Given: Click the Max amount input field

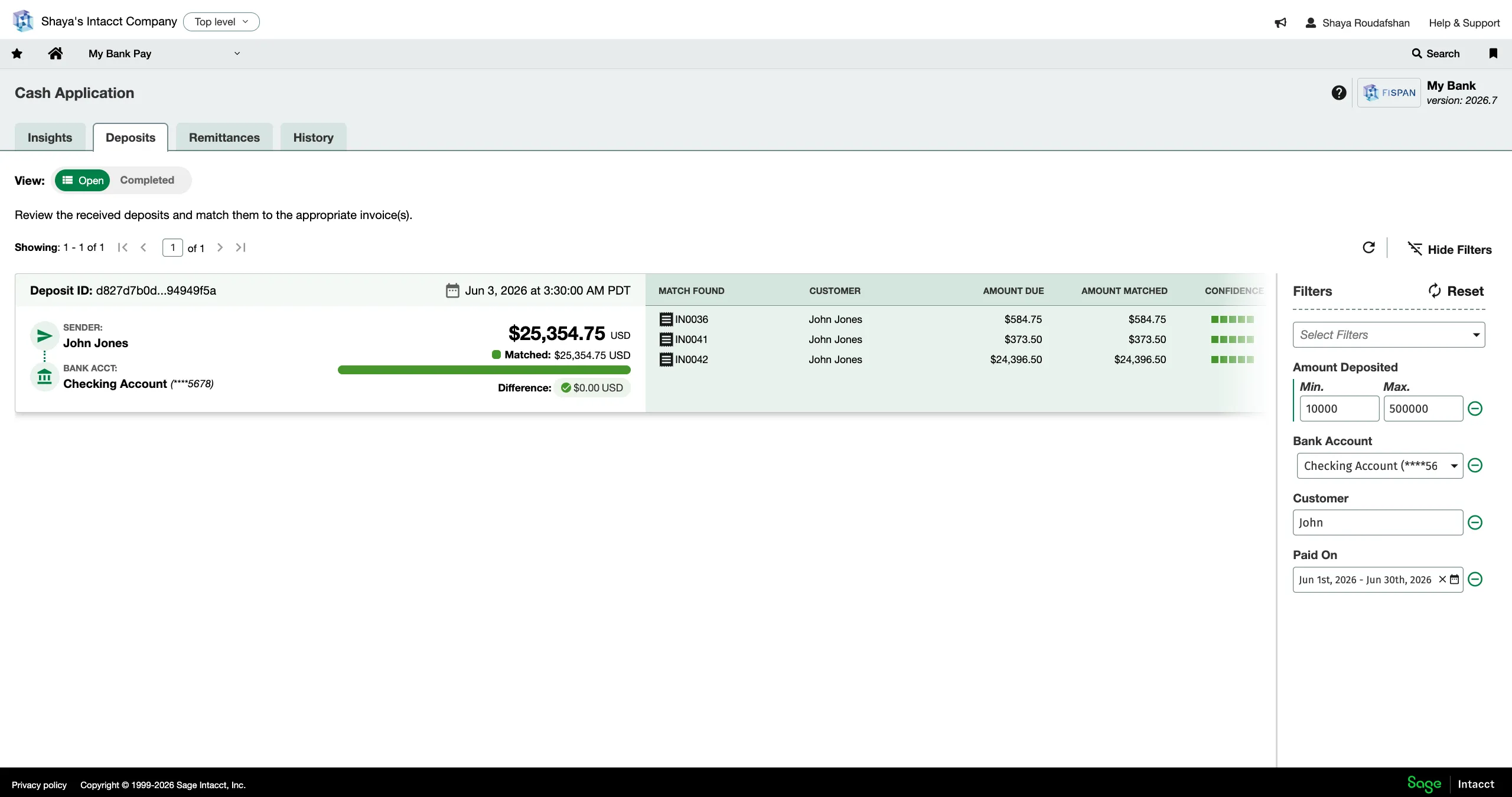Looking at the screenshot, I should pyautogui.click(x=1423, y=409).
